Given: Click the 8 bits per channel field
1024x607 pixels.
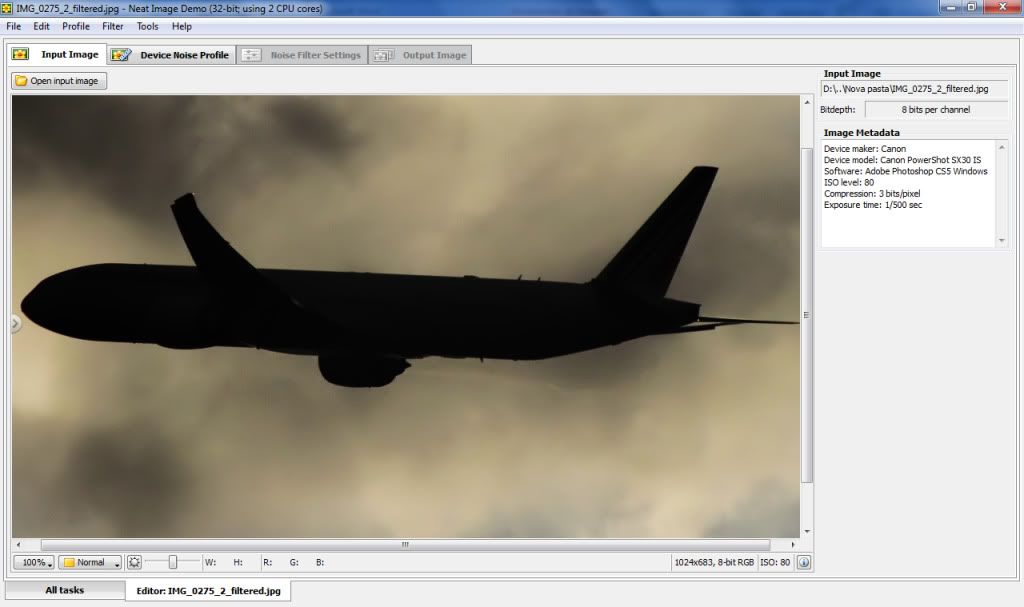Looking at the screenshot, I should click(x=936, y=110).
